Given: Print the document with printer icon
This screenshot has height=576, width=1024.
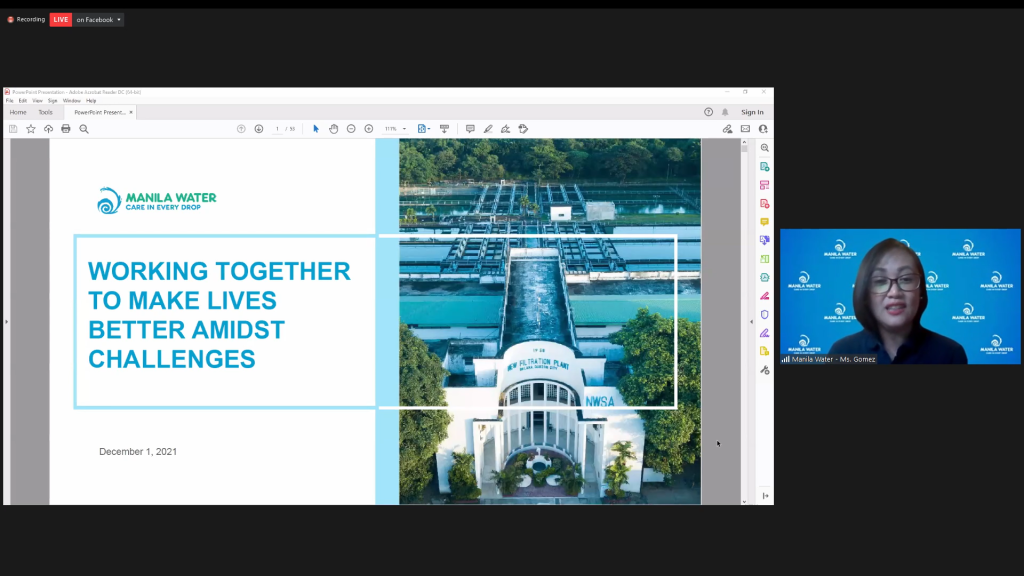Looking at the screenshot, I should 66,129.
